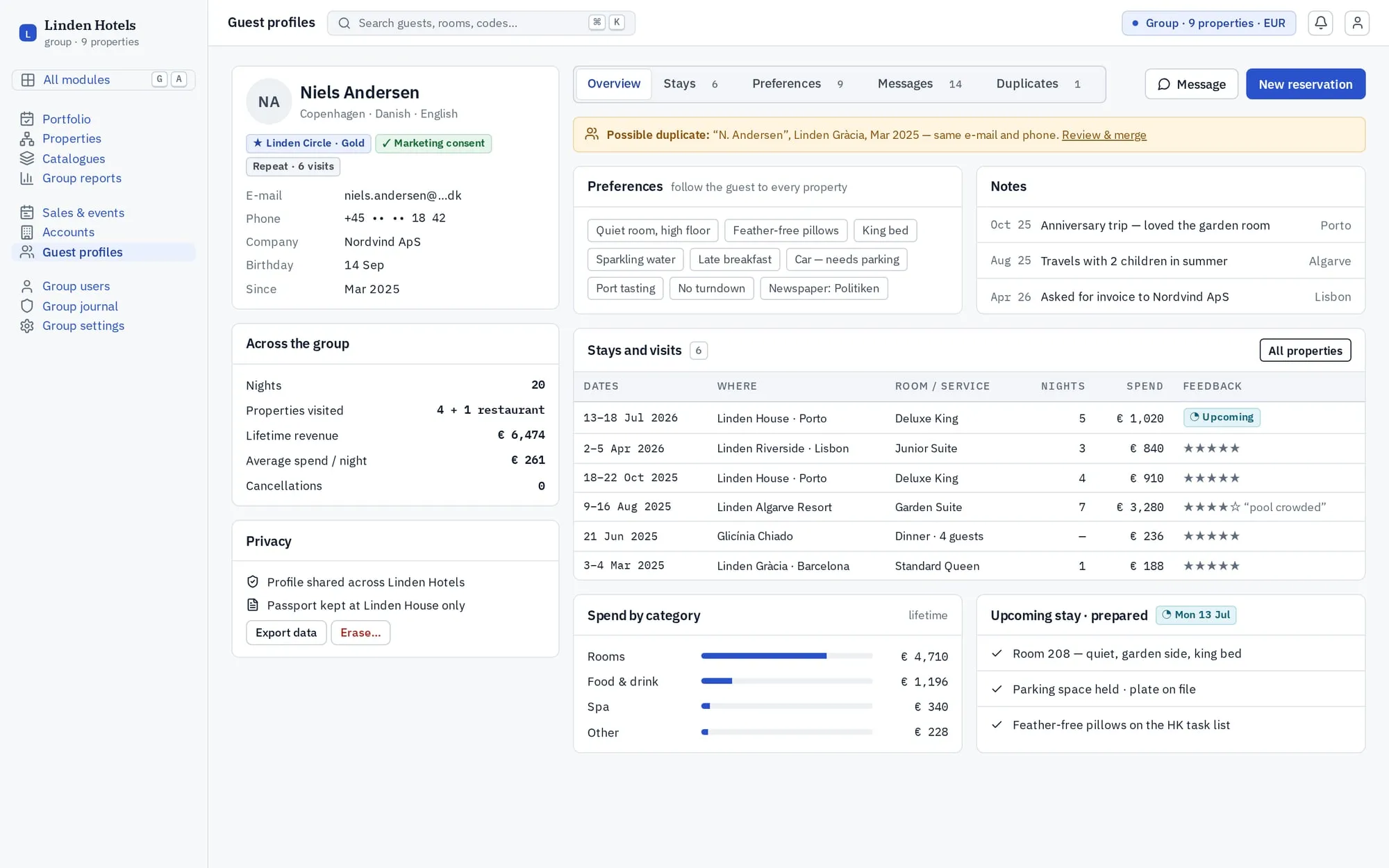The width and height of the screenshot is (1389, 868).
Task: Open the Stays tab
Action: (690, 84)
